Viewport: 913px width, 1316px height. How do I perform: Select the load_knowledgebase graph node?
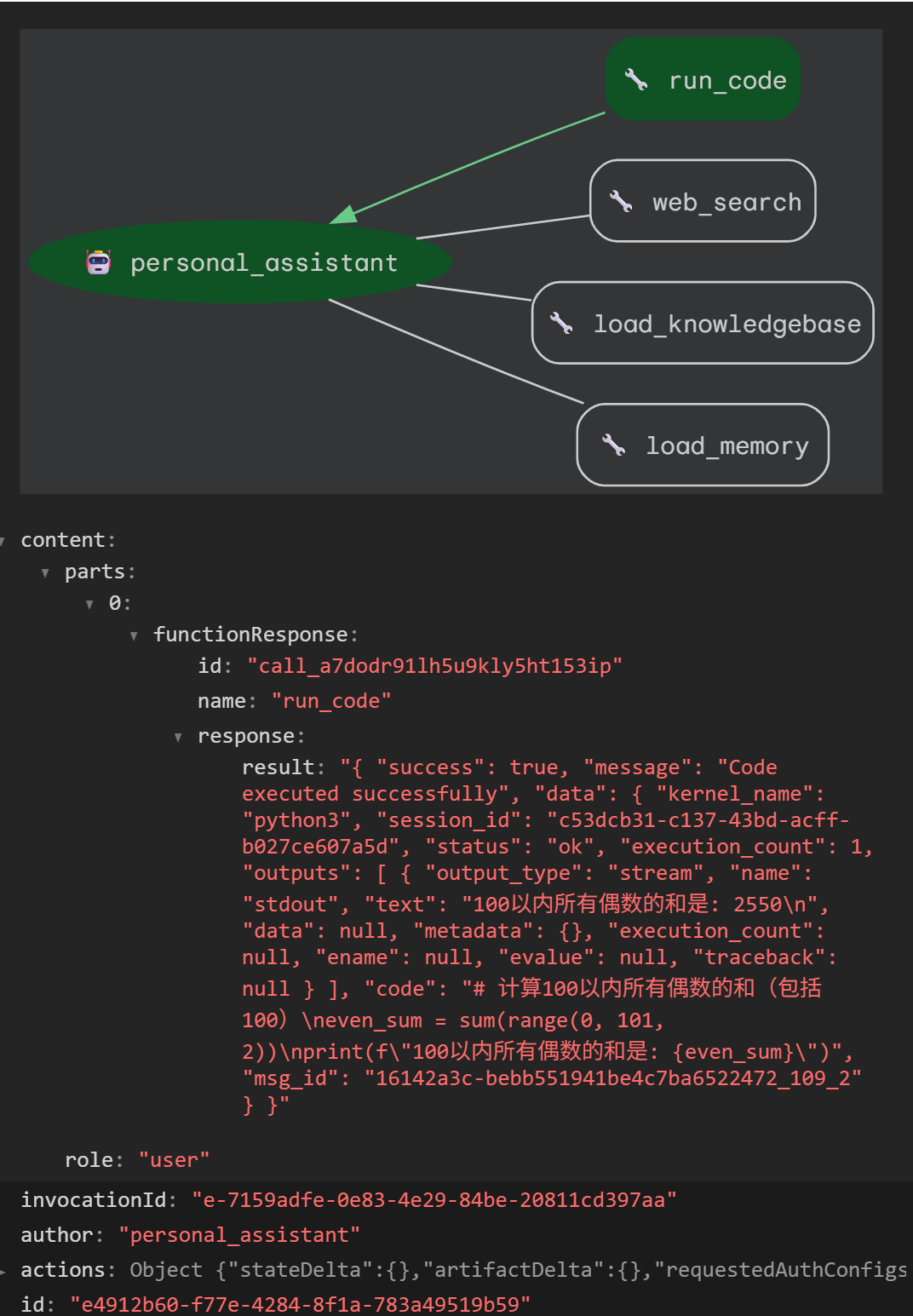point(703,323)
